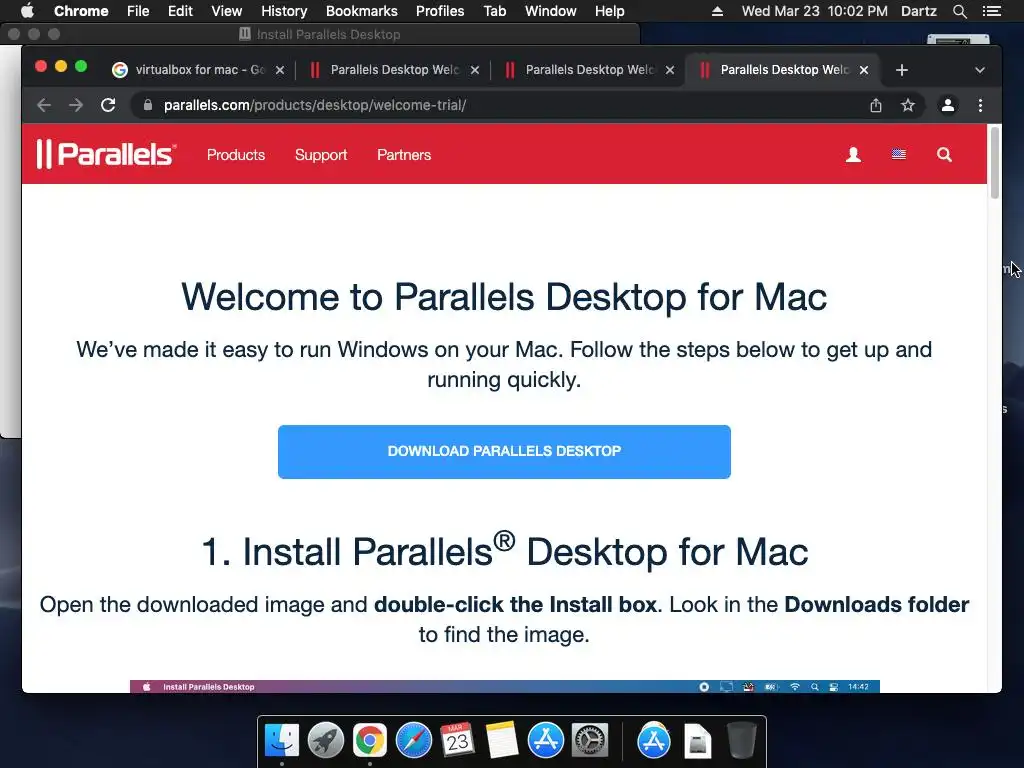
Task: Open Finder from the Dock
Action: coord(281,741)
